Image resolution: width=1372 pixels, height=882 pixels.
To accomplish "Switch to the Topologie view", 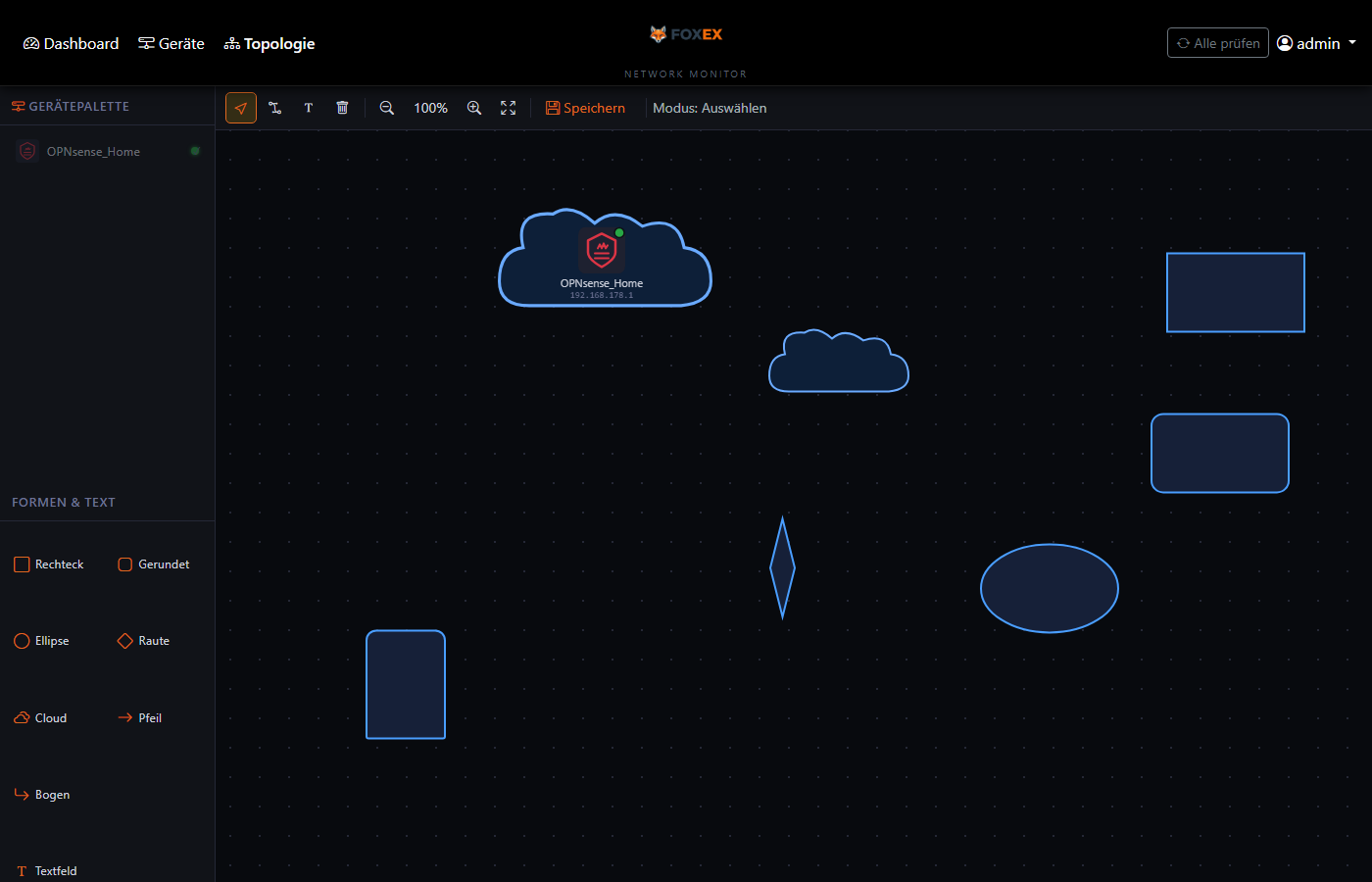I will click(x=269, y=44).
